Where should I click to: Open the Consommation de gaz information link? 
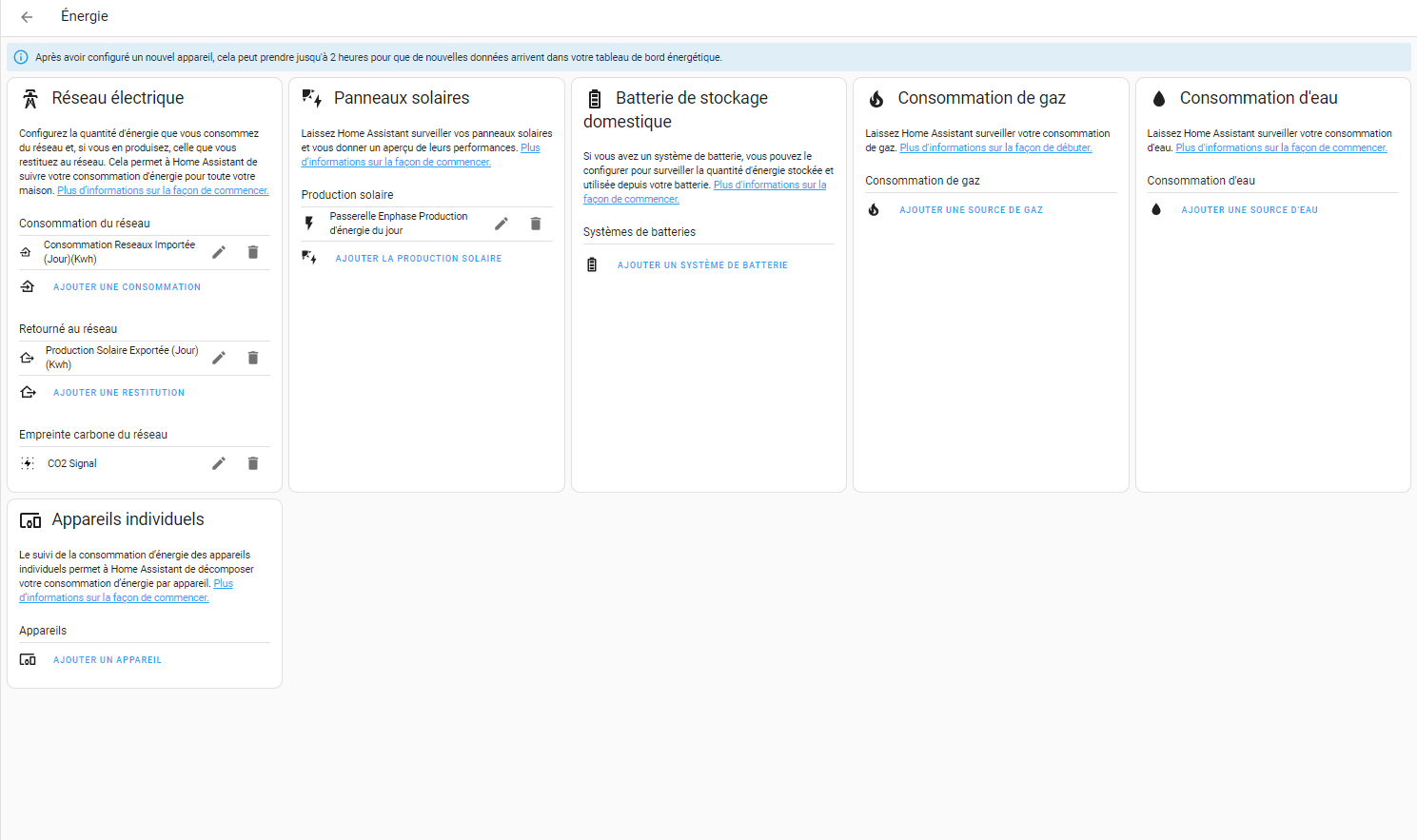pos(995,147)
